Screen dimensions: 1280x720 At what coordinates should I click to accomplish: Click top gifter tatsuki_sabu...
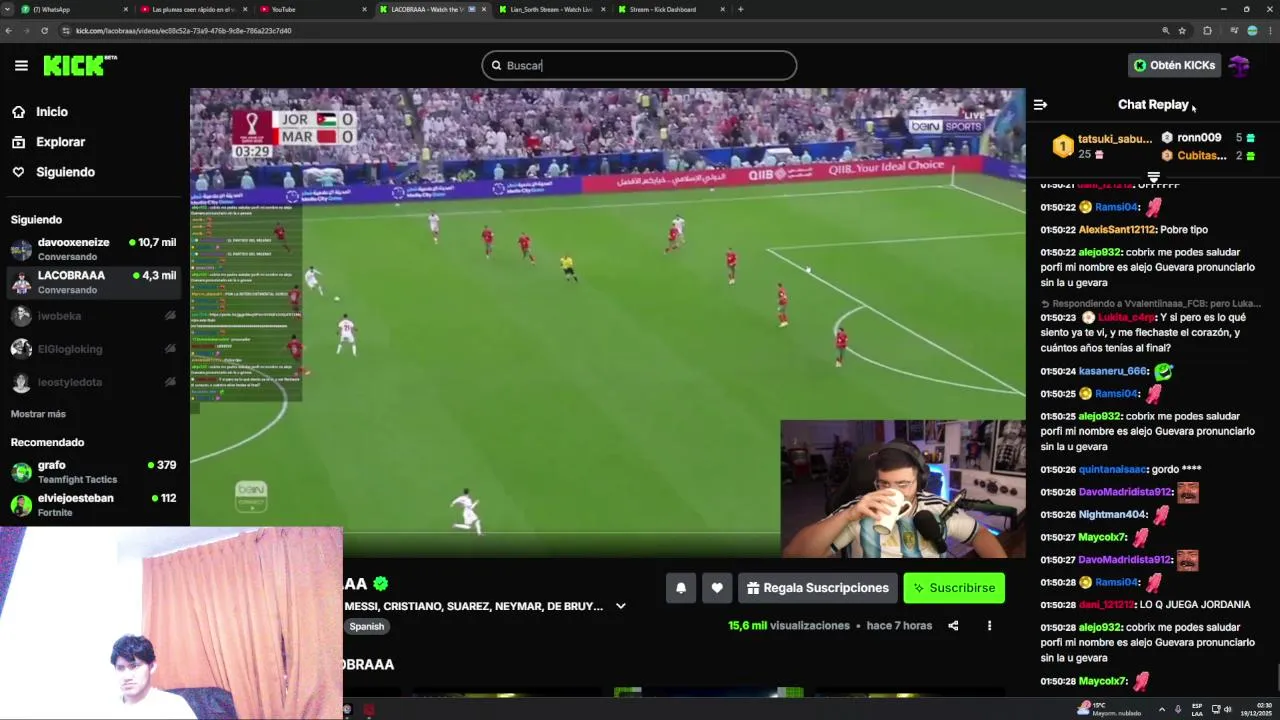[1114, 139]
